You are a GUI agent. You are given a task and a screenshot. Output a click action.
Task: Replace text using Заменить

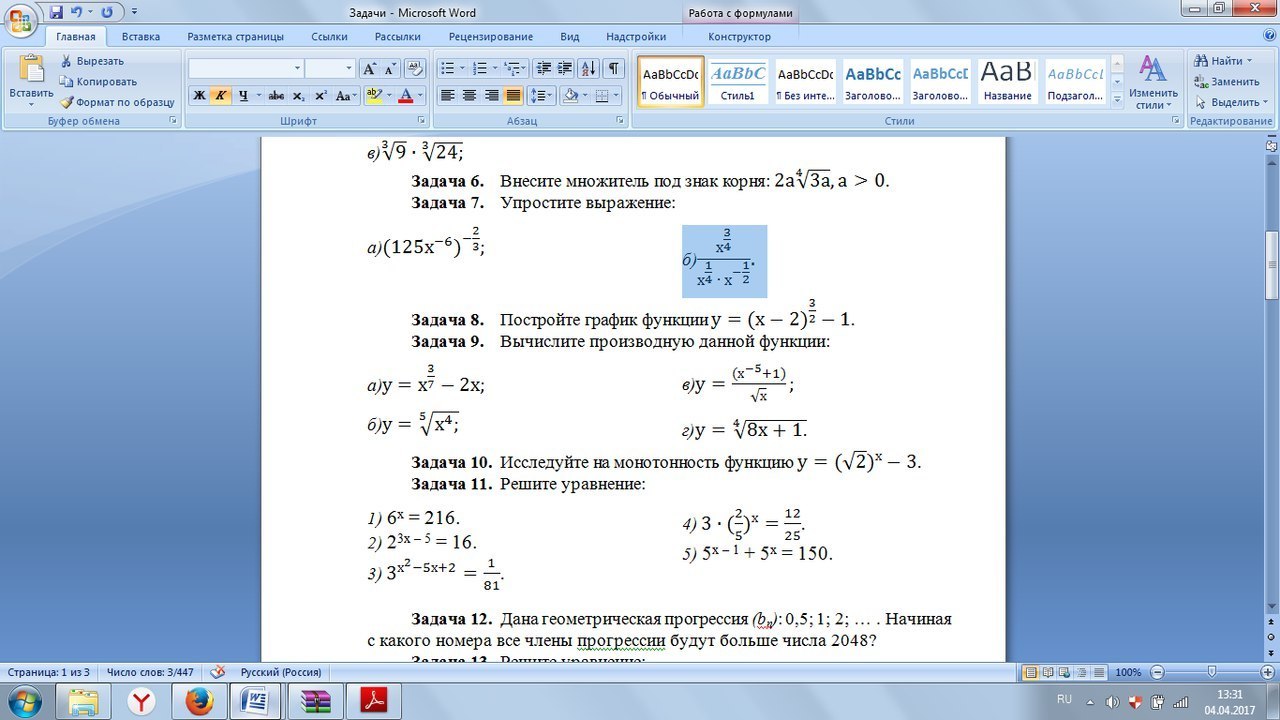(1227, 82)
